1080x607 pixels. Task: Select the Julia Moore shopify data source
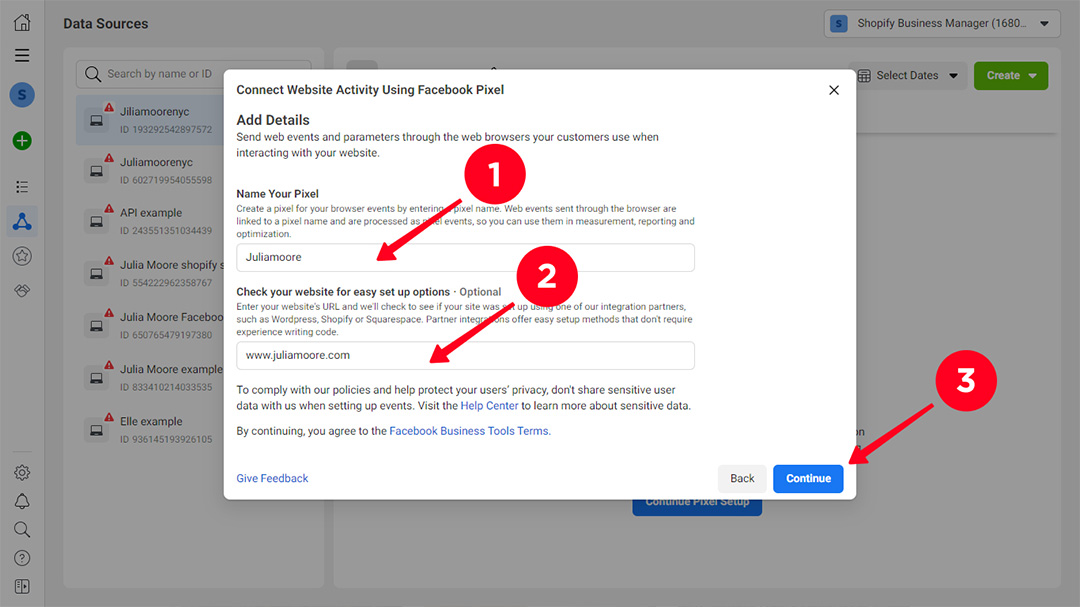[x=150, y=274]
